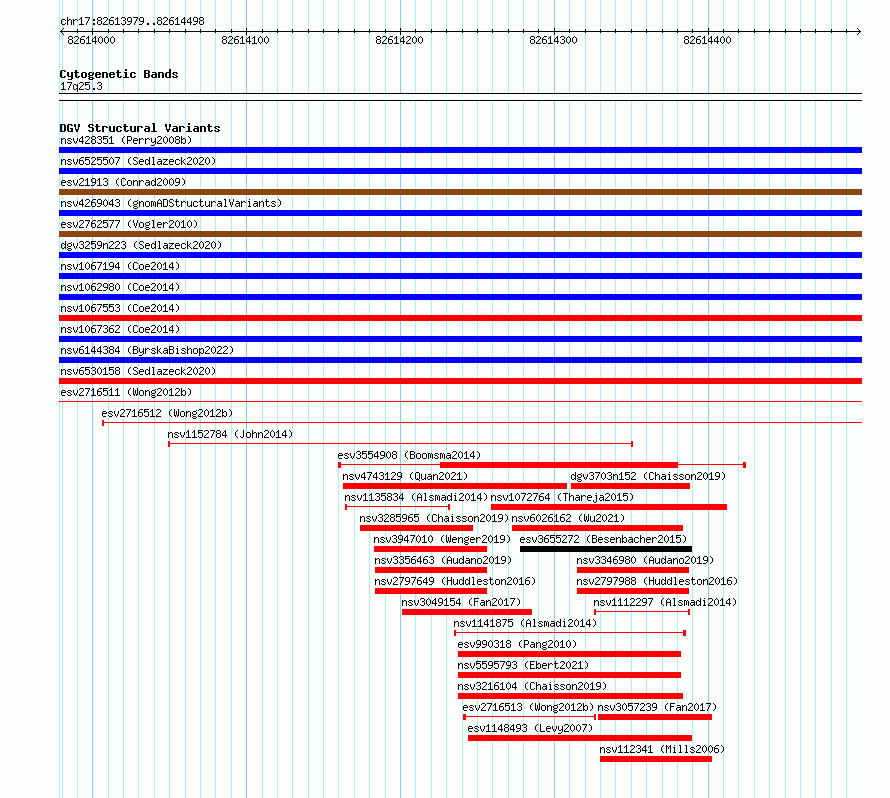Image resolution: width=890 pixels, height=798 pixels.
Task: Select the nsv6525507 (Sedlazeck2020) label
Action: pos(138,161)
